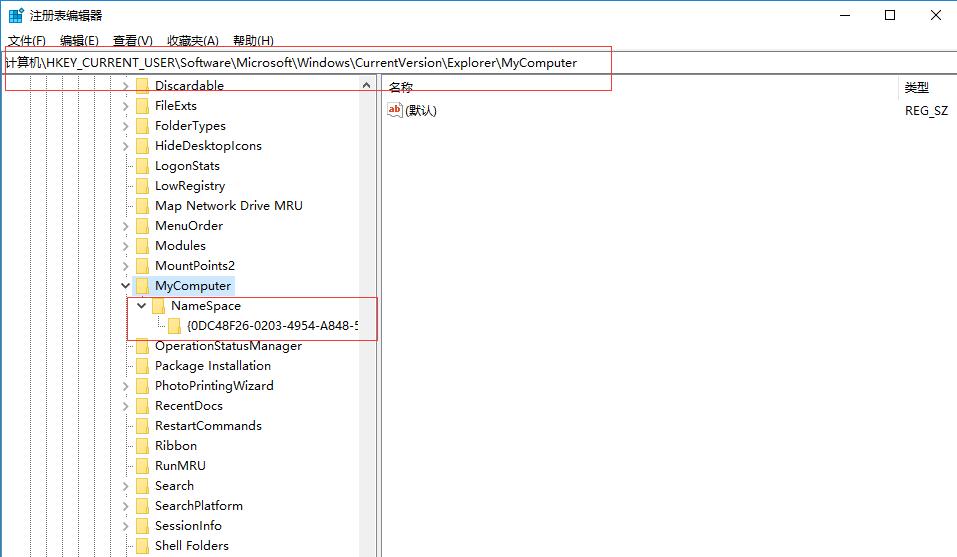Screen dimensions: 957x557
Task: Open the 文件(F) menu
Action: (27, 41)
